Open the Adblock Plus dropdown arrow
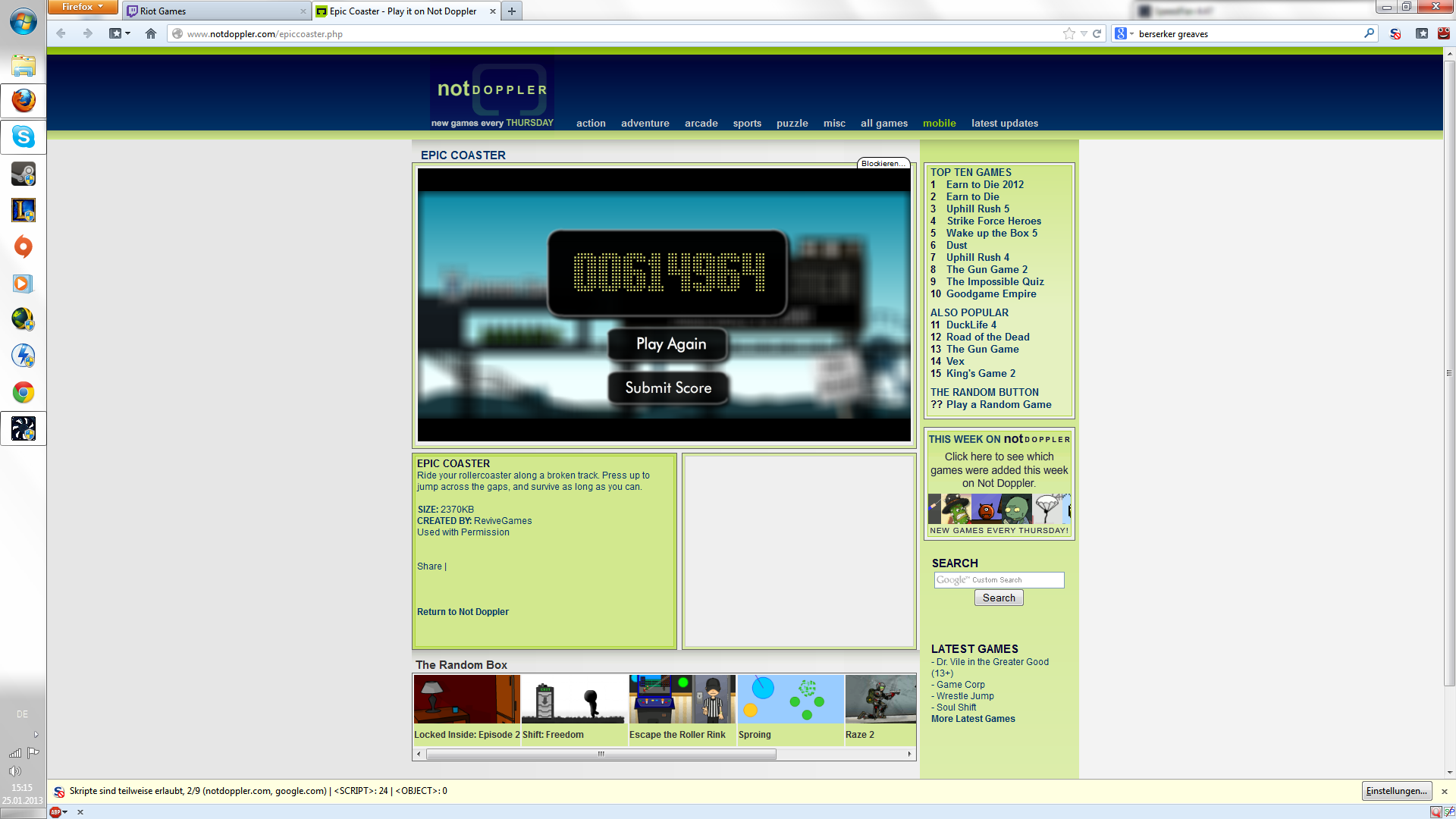This screenshot has height=819, width=1456. point(65,812)
